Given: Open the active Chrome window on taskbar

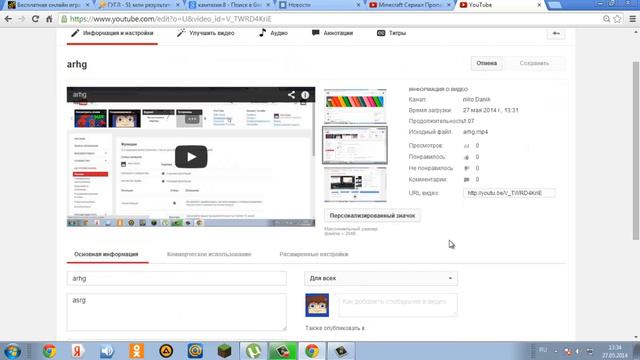Looking at the screenshot, I should point(312,351).
